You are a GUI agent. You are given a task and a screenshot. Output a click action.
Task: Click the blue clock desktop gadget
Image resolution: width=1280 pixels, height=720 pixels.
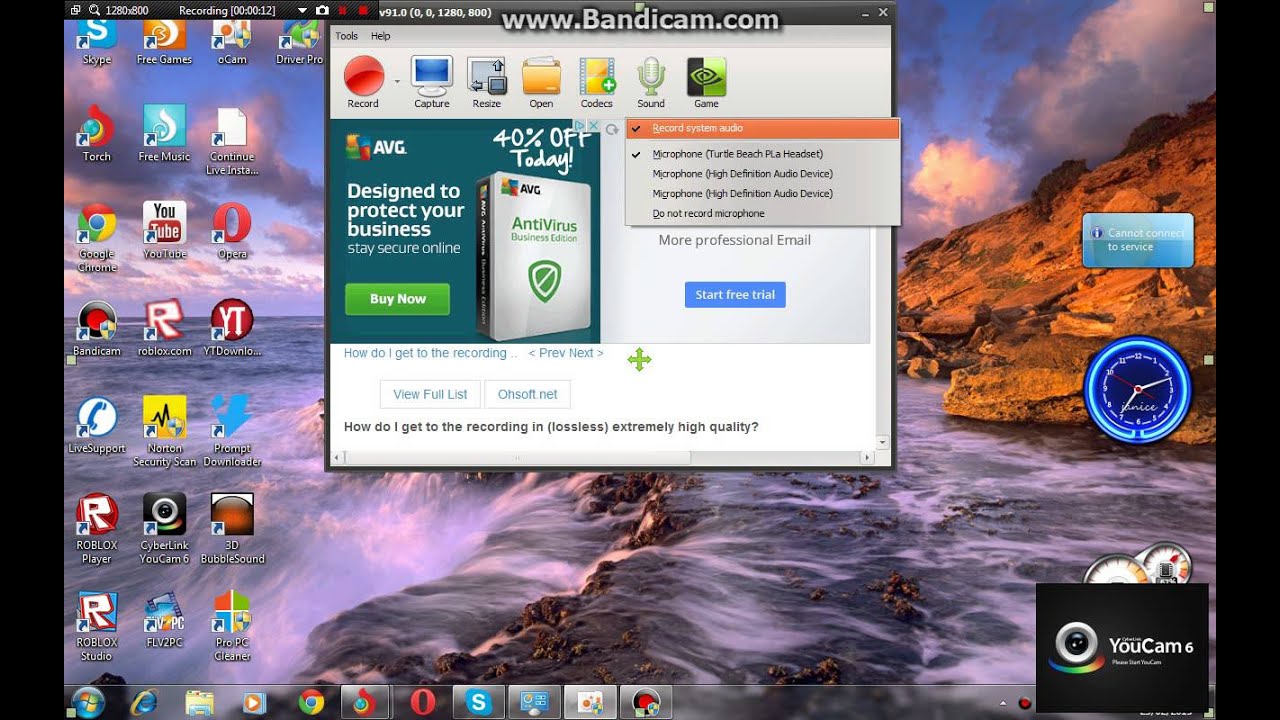click(1138, 389)
